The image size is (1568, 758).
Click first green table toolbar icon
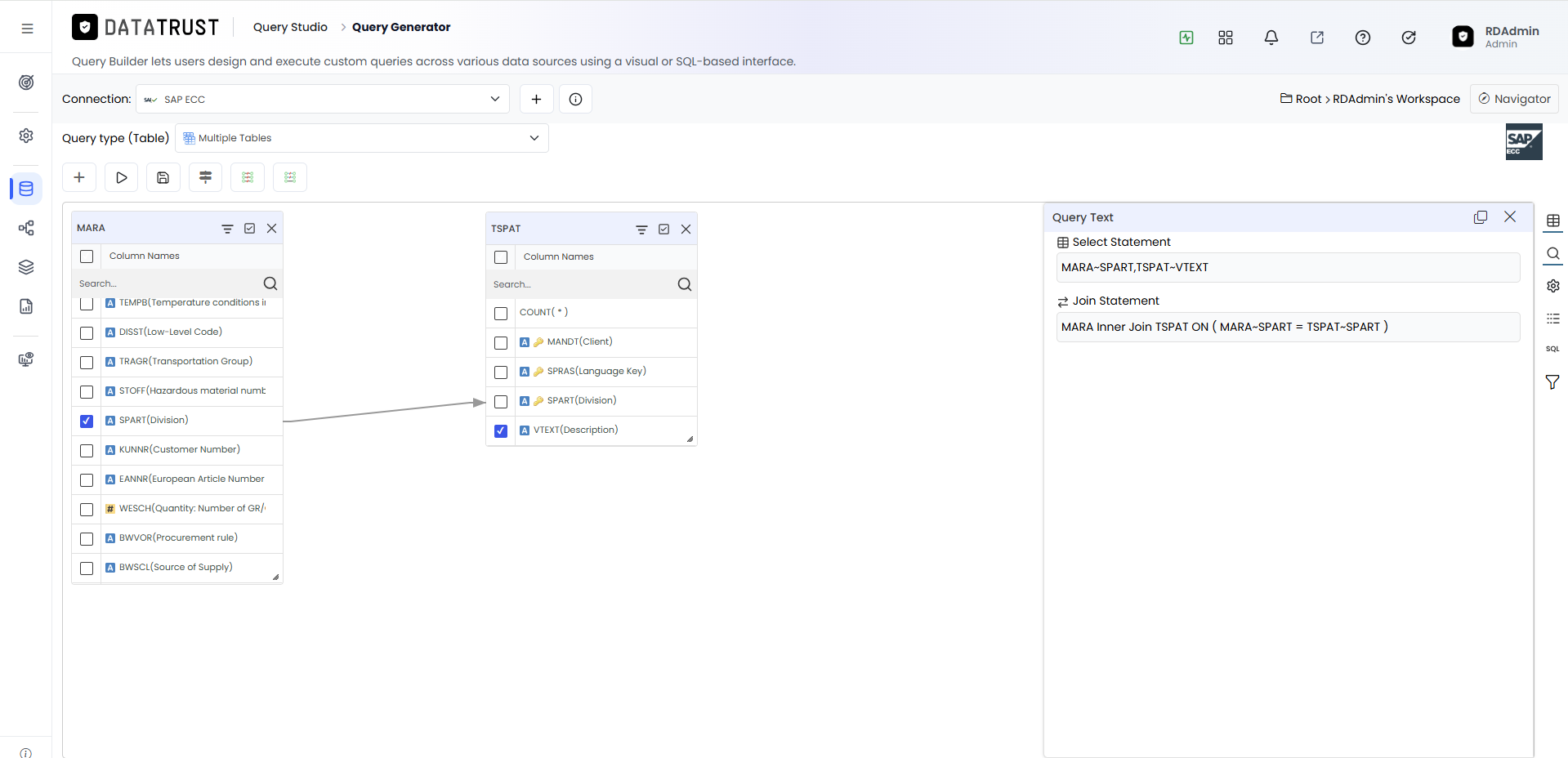pos(248,177)
